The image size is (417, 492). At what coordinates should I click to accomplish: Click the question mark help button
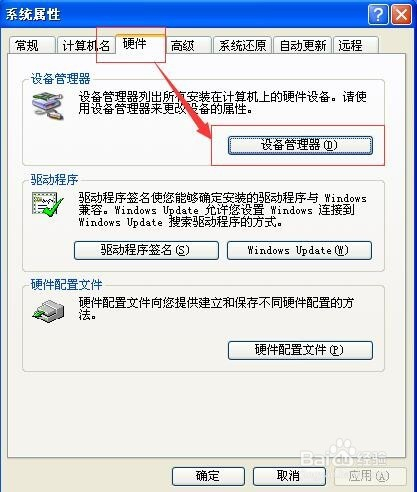[x=378, y=15]
